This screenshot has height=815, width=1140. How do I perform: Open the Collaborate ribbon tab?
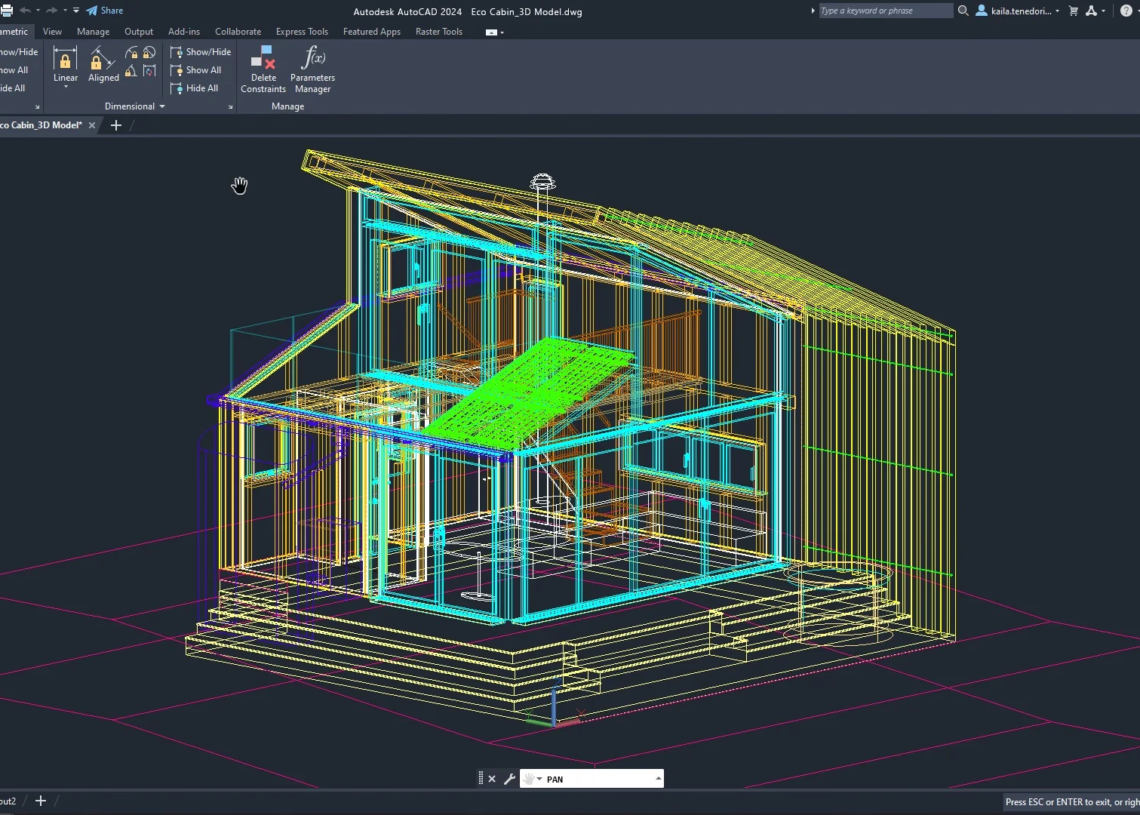pos(238,32)
